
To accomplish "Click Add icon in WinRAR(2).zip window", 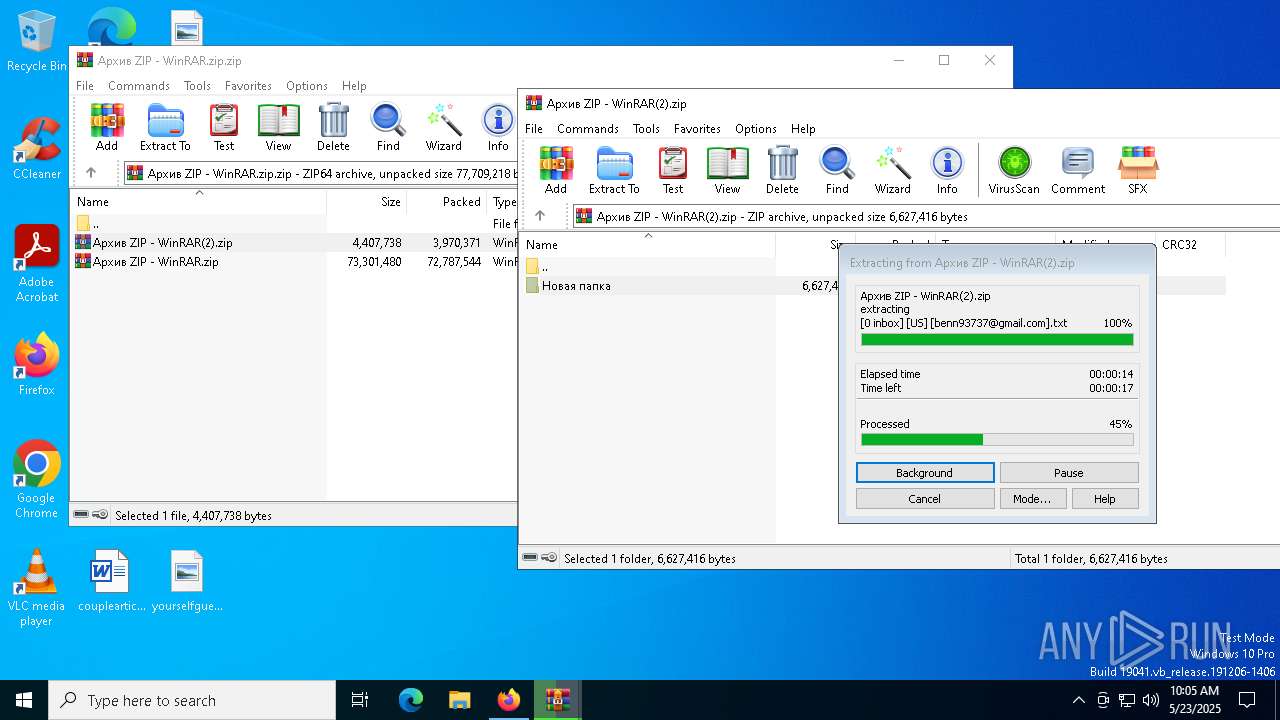I will pyautogui.click(x=556, y=169).
